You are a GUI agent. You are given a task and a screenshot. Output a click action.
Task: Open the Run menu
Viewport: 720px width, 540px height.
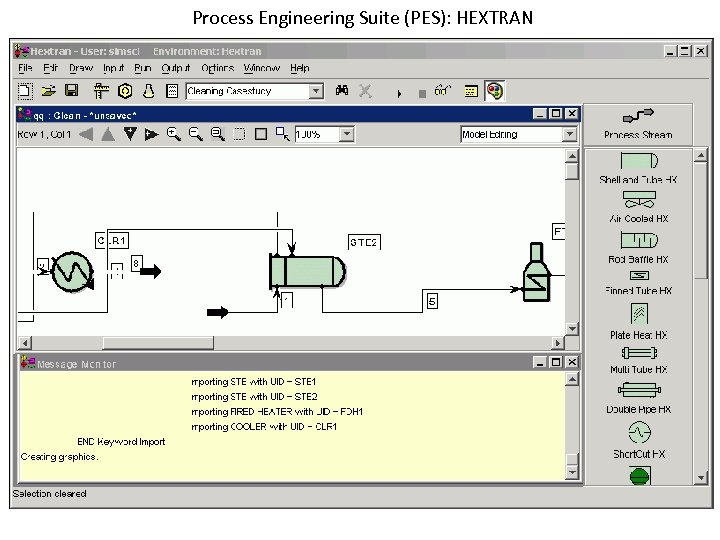[x=143, y=68]
